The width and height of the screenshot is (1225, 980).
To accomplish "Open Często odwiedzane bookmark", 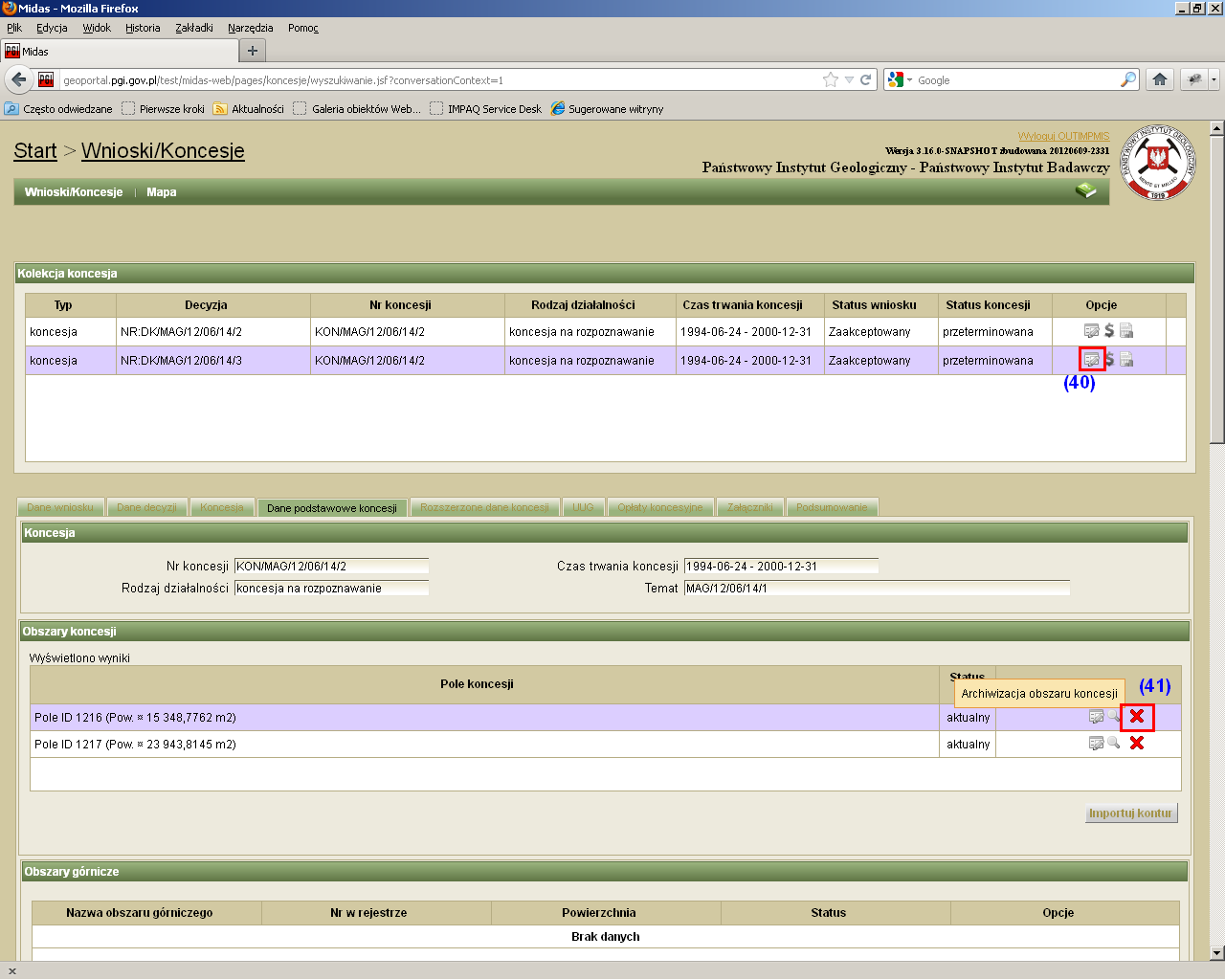I will tap(58, 108).
